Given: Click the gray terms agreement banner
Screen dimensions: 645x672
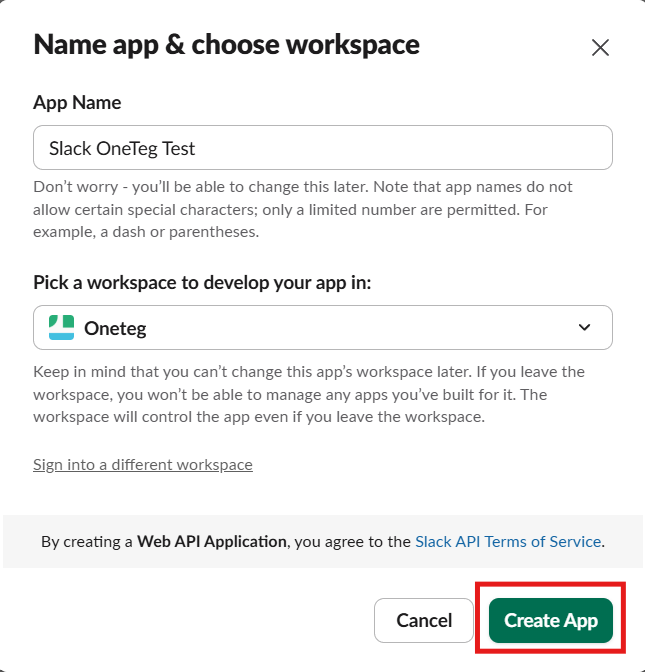Looking at the screenshot, I should click(x=323, y=541).
